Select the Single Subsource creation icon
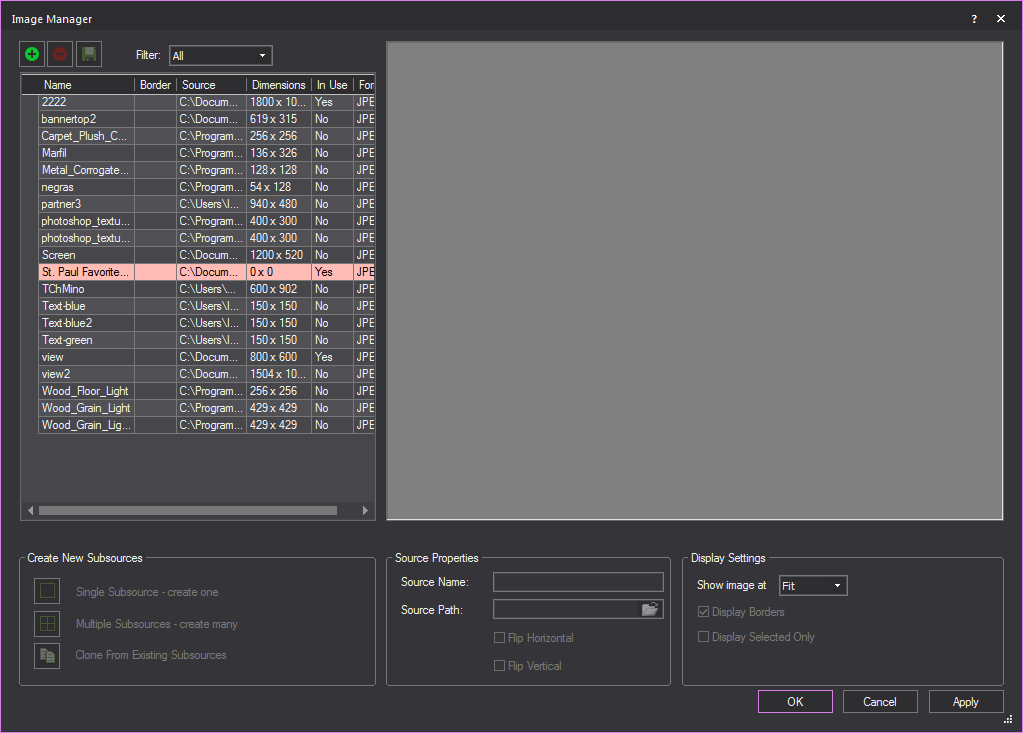Image resolution: width=1023 pixels, height=733 pixels. (x=47, y=590)
